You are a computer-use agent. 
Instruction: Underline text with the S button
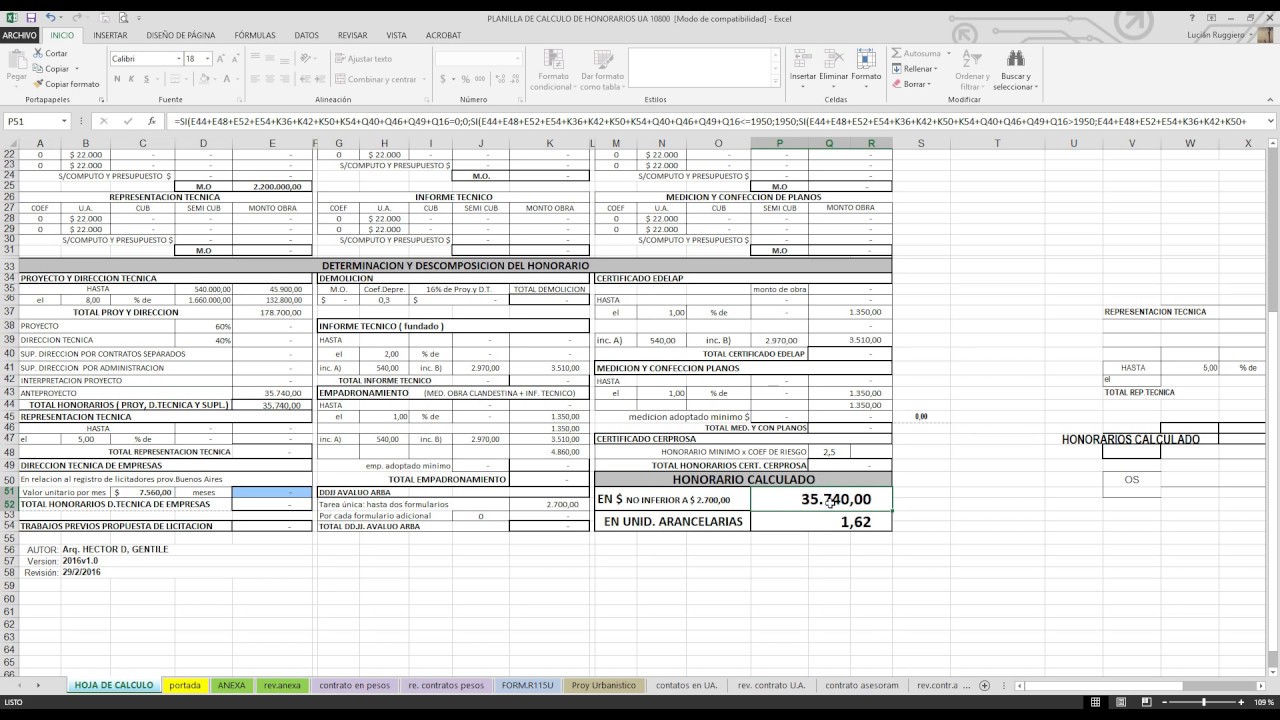coord(145,79)
